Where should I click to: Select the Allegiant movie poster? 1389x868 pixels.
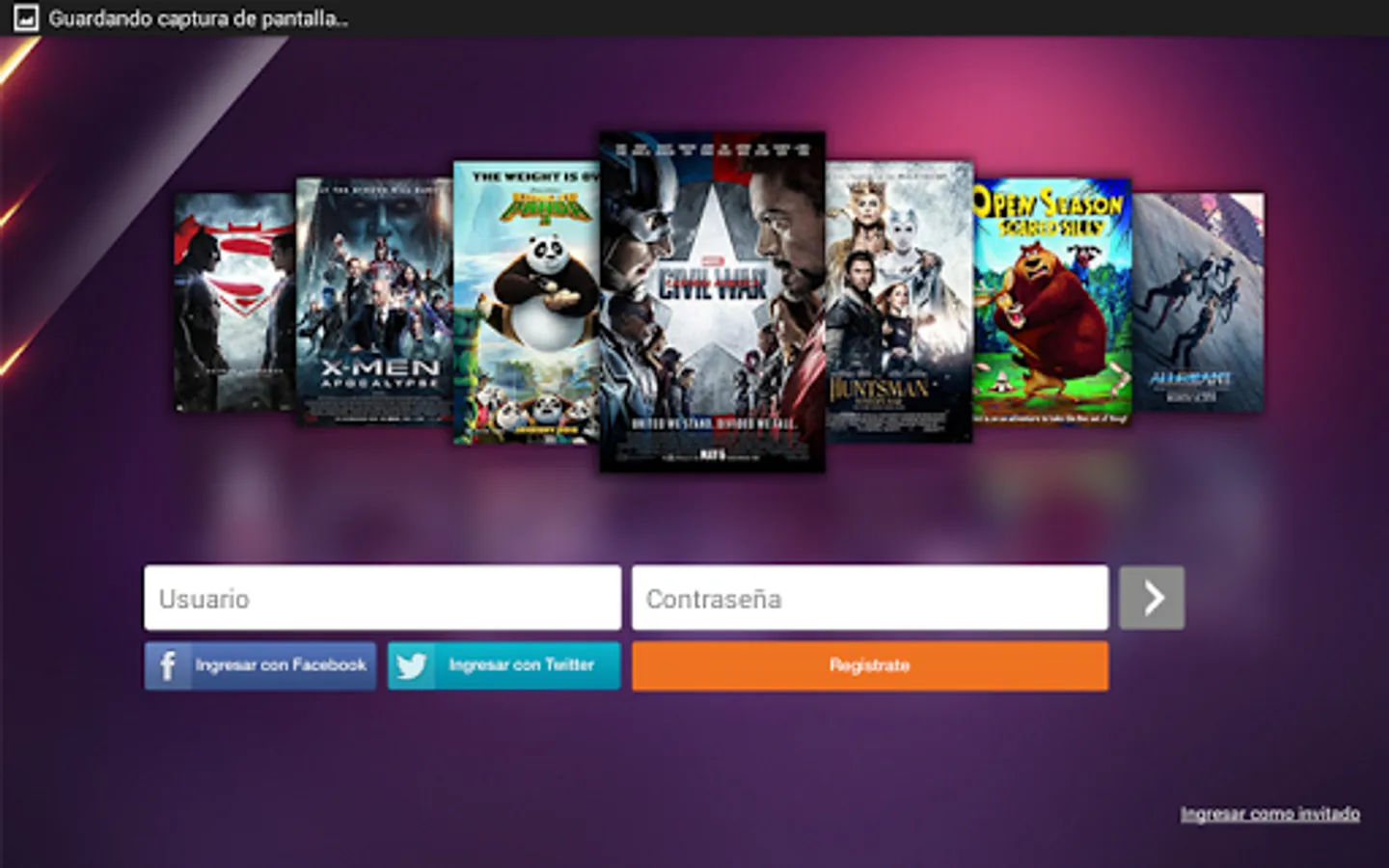click(x=1197, y=302)
